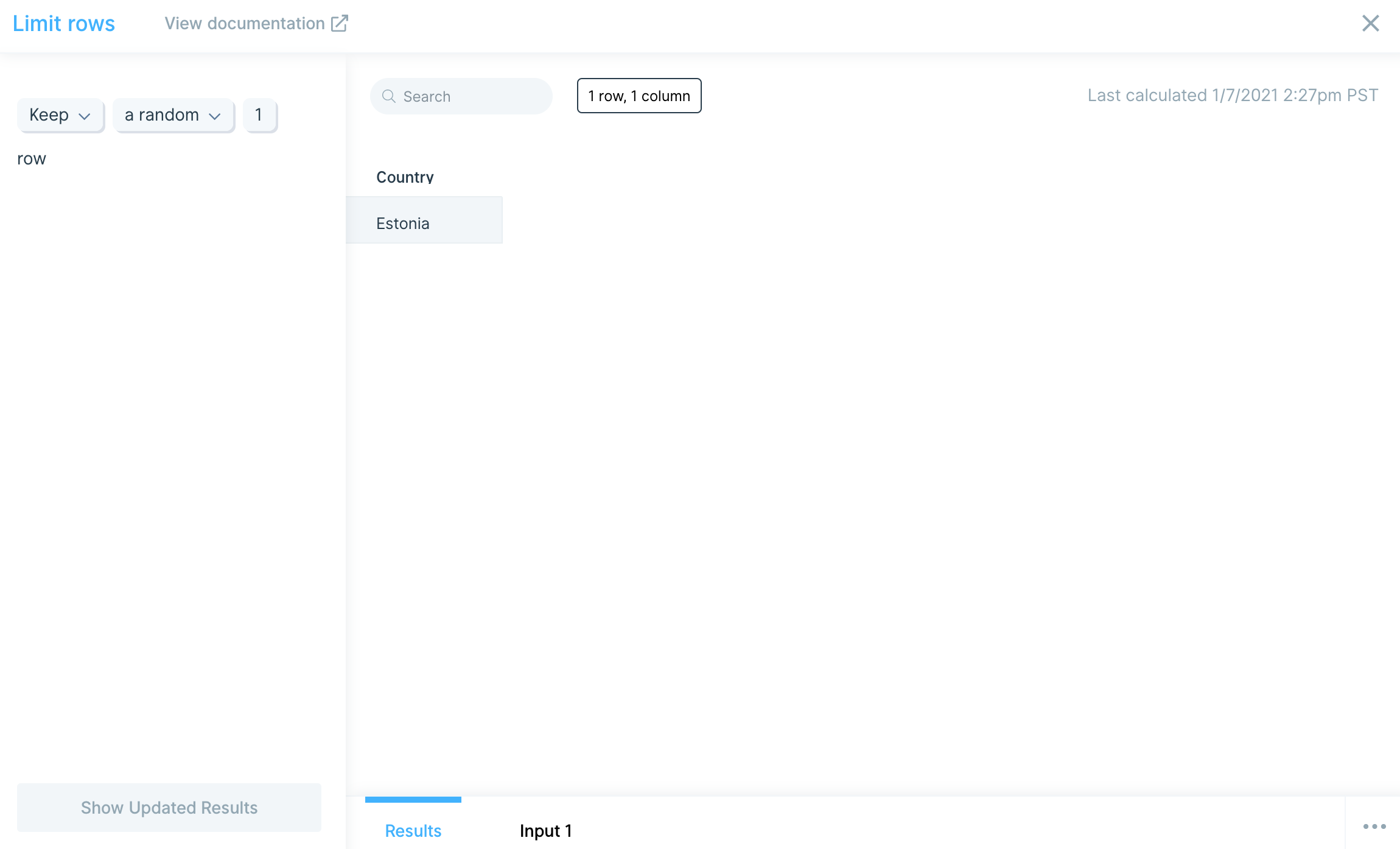Close the Limit rows dialog

pos(1370,23)
